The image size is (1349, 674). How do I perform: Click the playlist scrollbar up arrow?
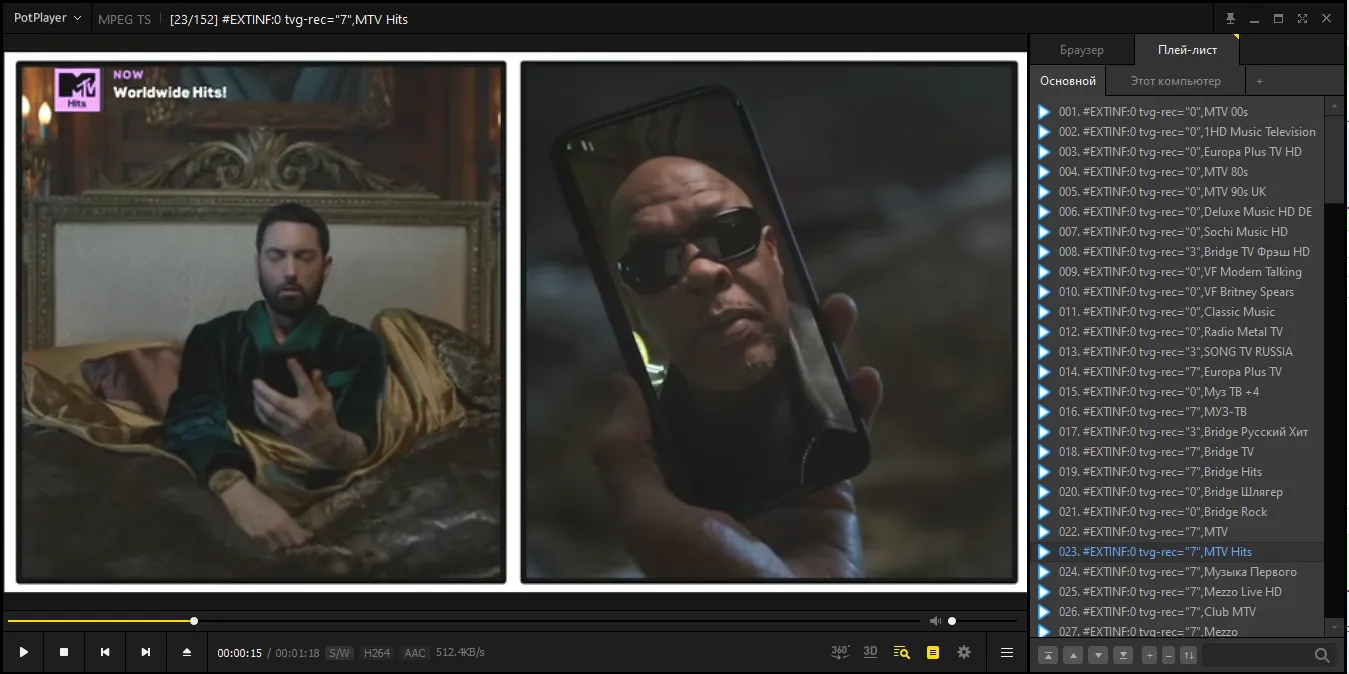click(1334, 105)
